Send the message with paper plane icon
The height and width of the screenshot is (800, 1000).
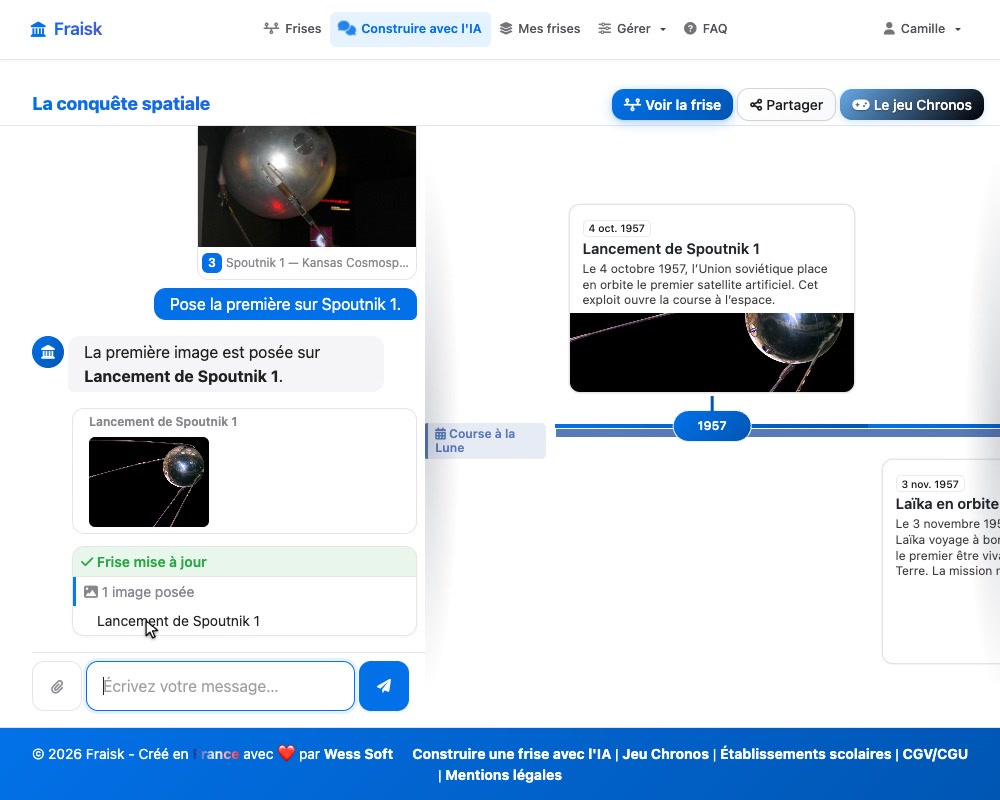coord(384,686)
